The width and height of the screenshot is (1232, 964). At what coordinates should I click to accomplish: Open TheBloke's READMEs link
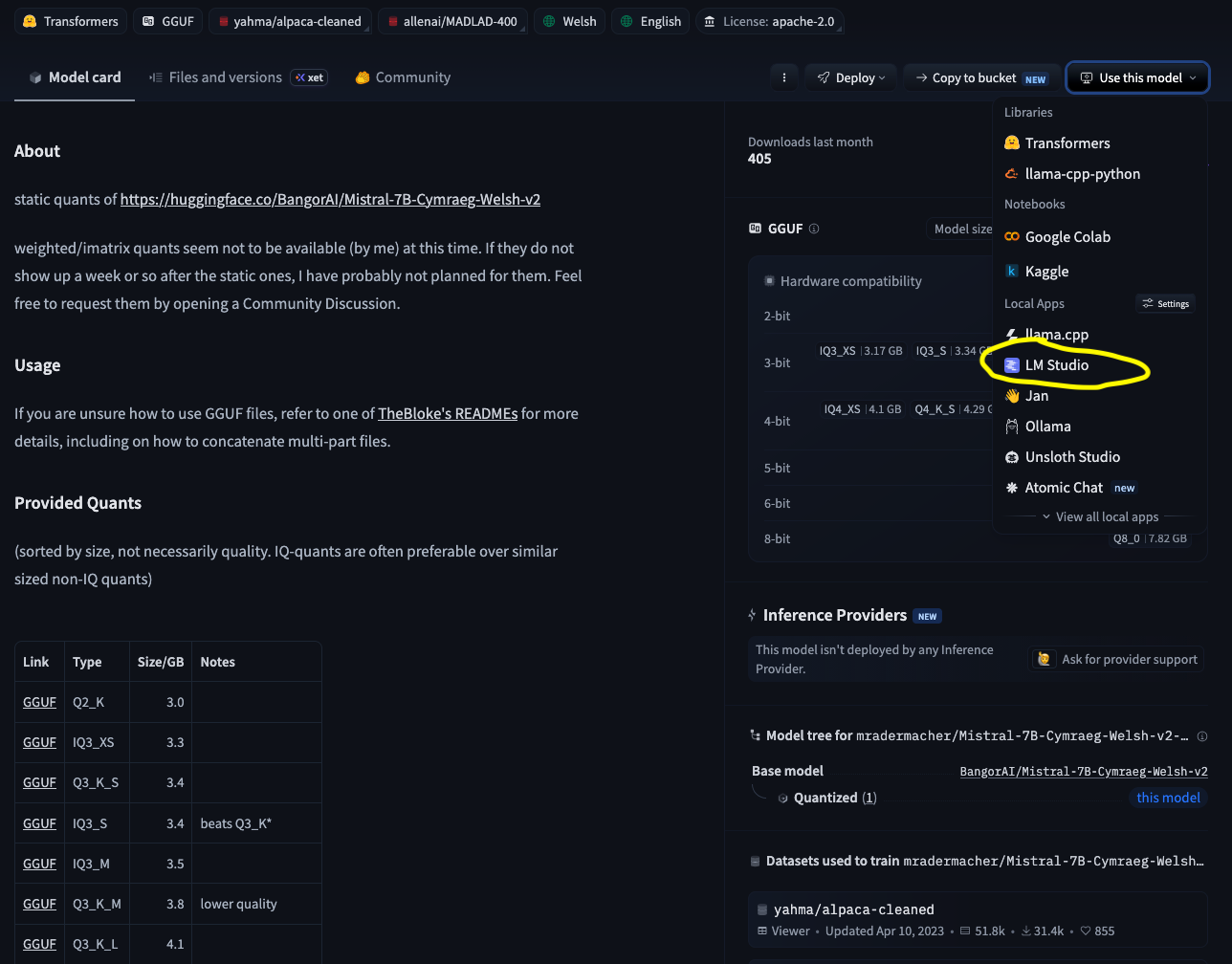[x=448, y=413]
